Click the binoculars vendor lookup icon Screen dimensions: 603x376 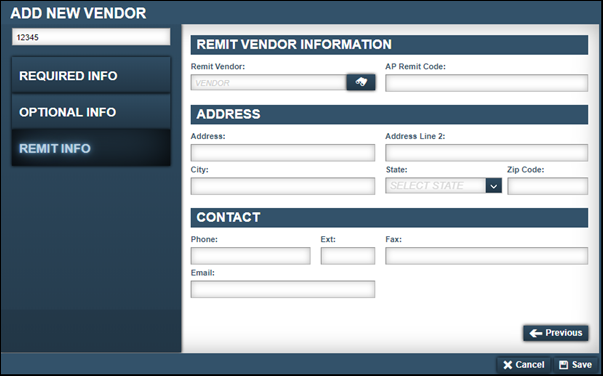point(361,82)
